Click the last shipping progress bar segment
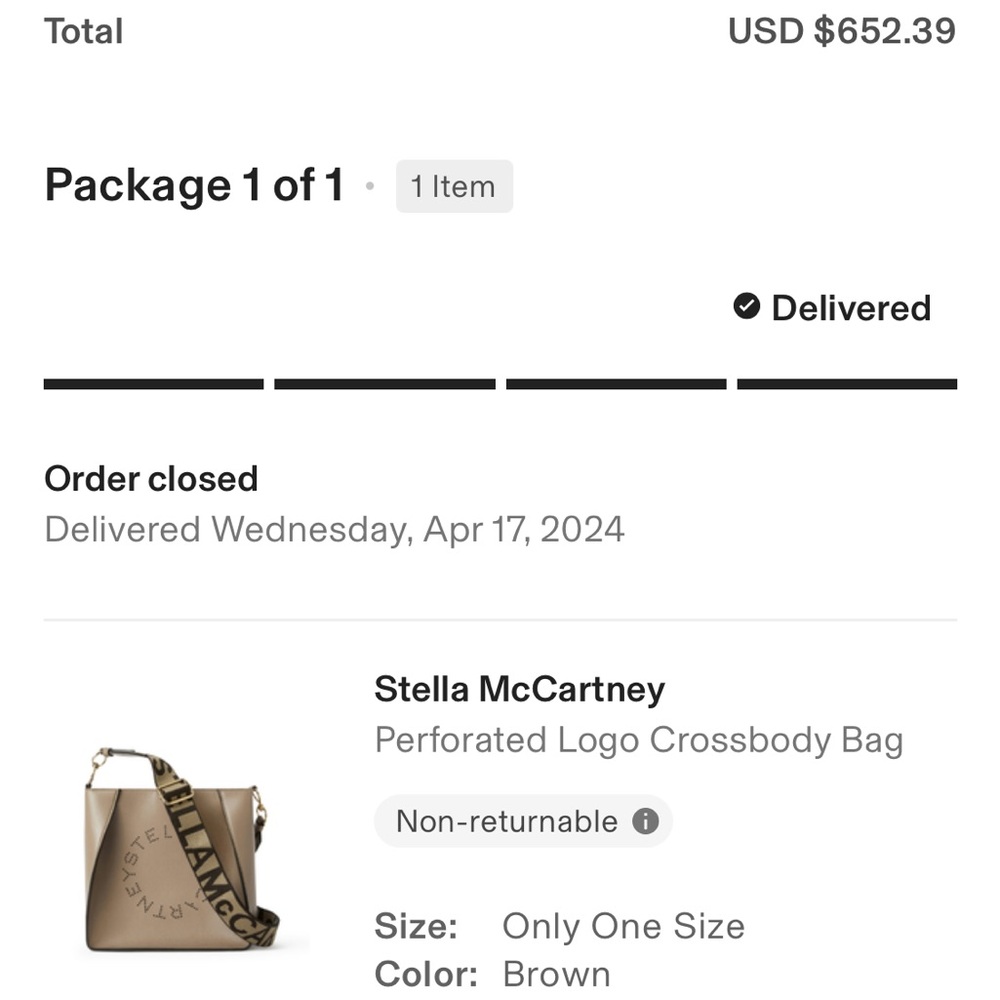This screenshot has width=1000, height=1000. [x=846, y=382]
